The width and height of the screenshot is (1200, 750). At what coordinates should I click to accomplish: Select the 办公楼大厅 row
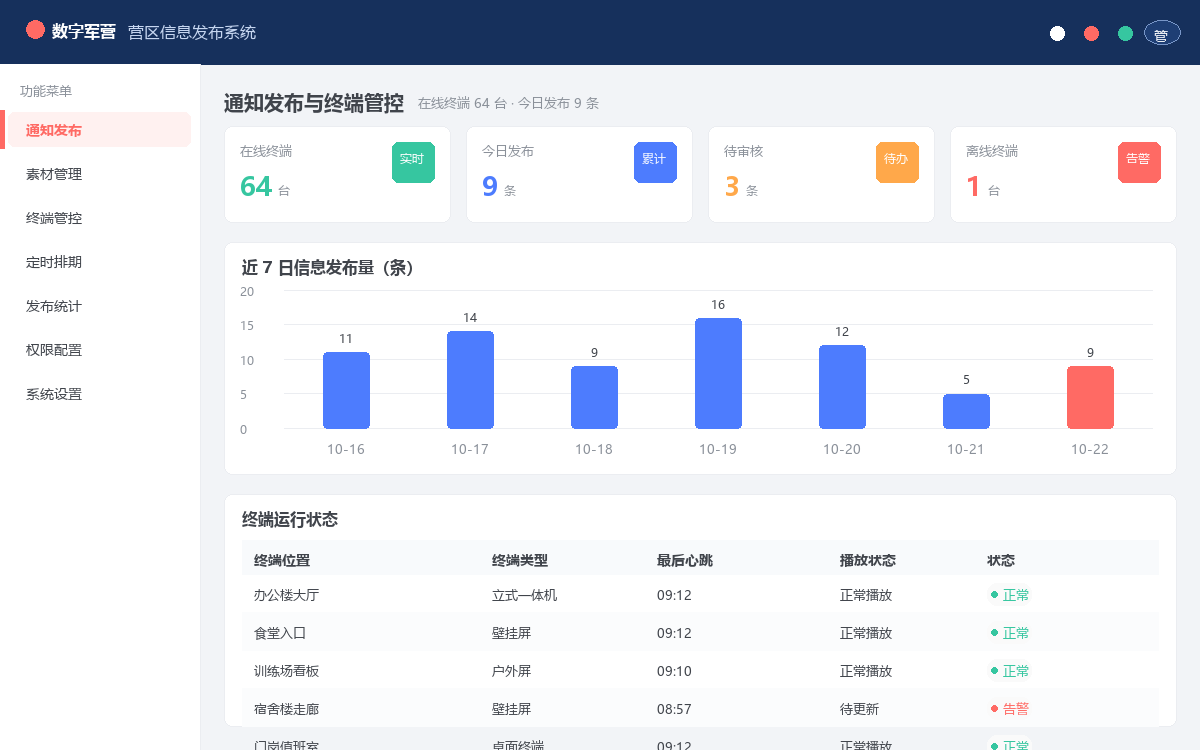click(x=700, y=595)
